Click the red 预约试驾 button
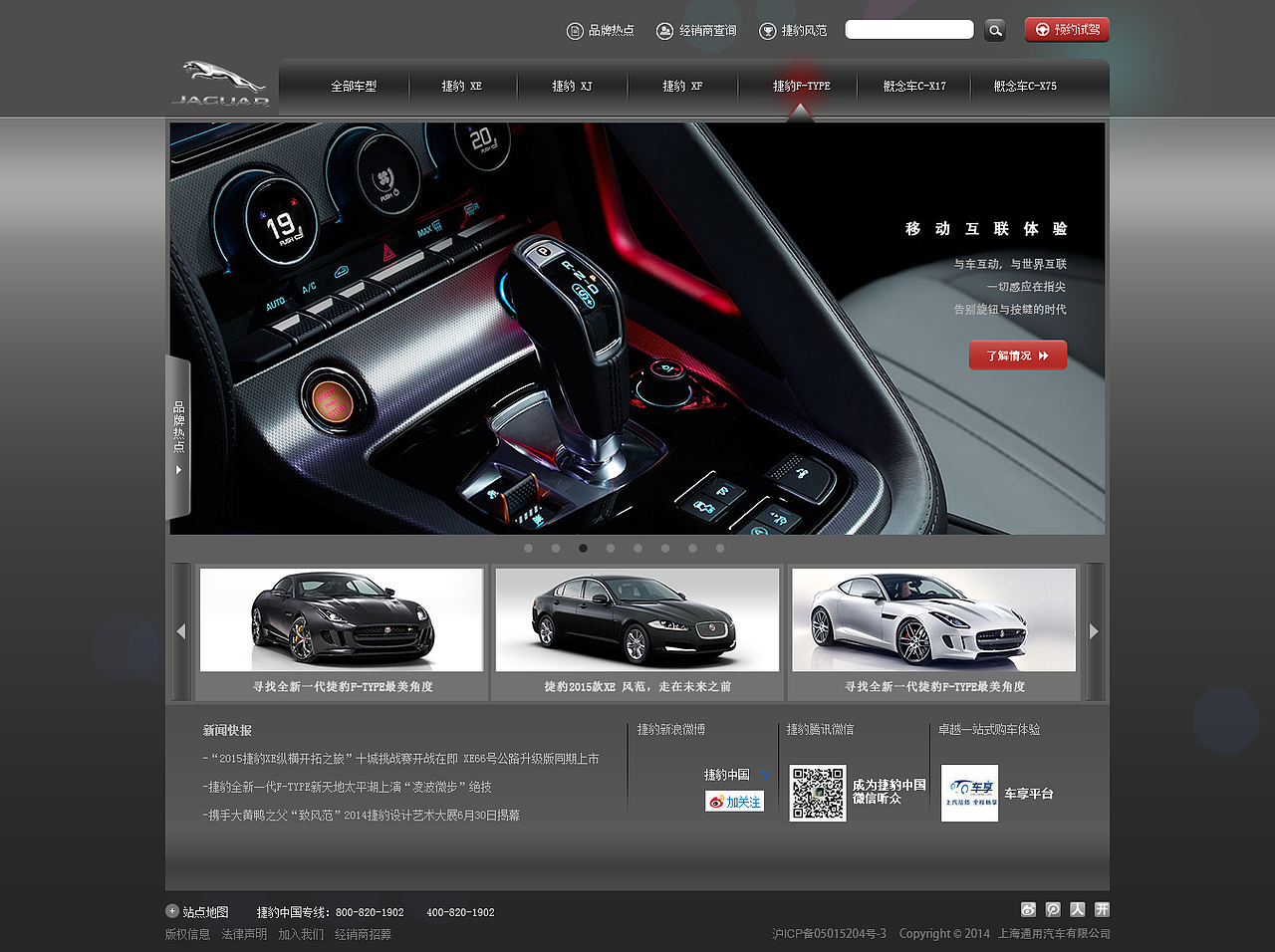This screenshot has width=1275, height=952. [x=1067, y=30]
